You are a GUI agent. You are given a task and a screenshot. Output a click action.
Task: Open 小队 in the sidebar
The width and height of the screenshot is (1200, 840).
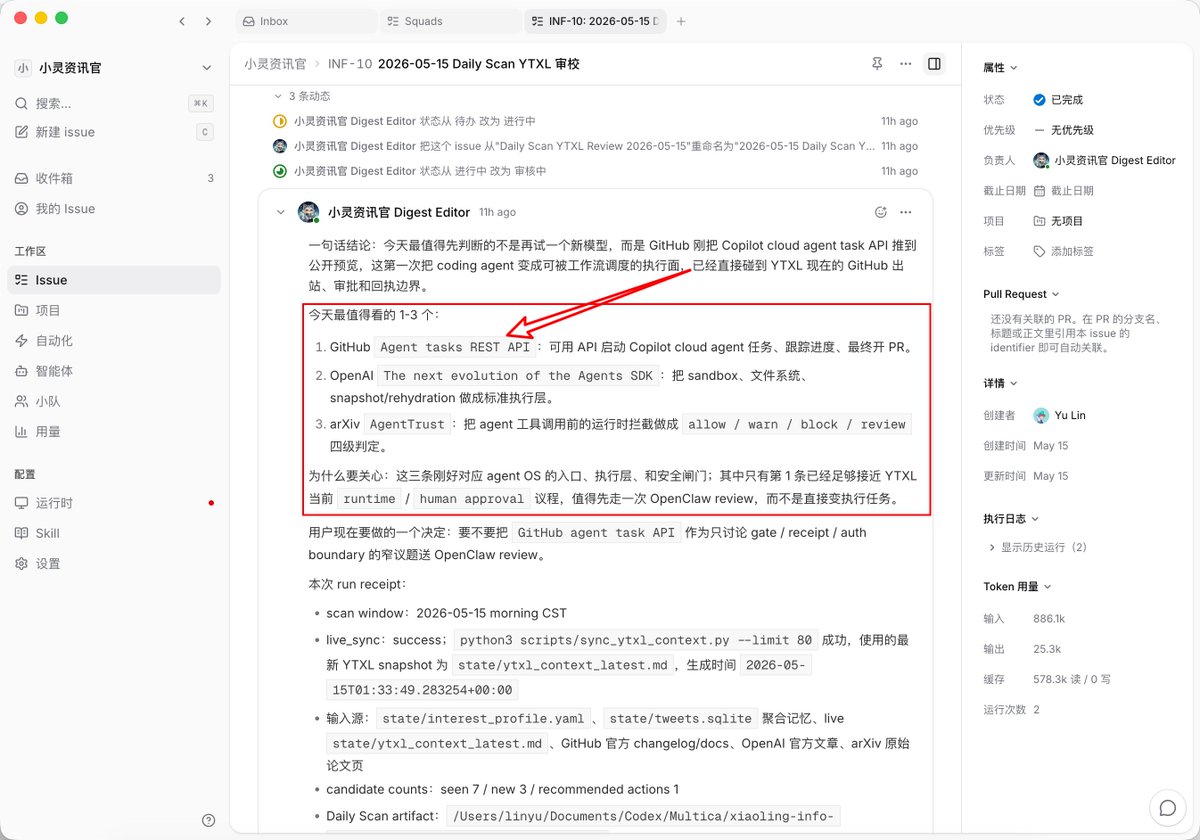pos(114,401)
